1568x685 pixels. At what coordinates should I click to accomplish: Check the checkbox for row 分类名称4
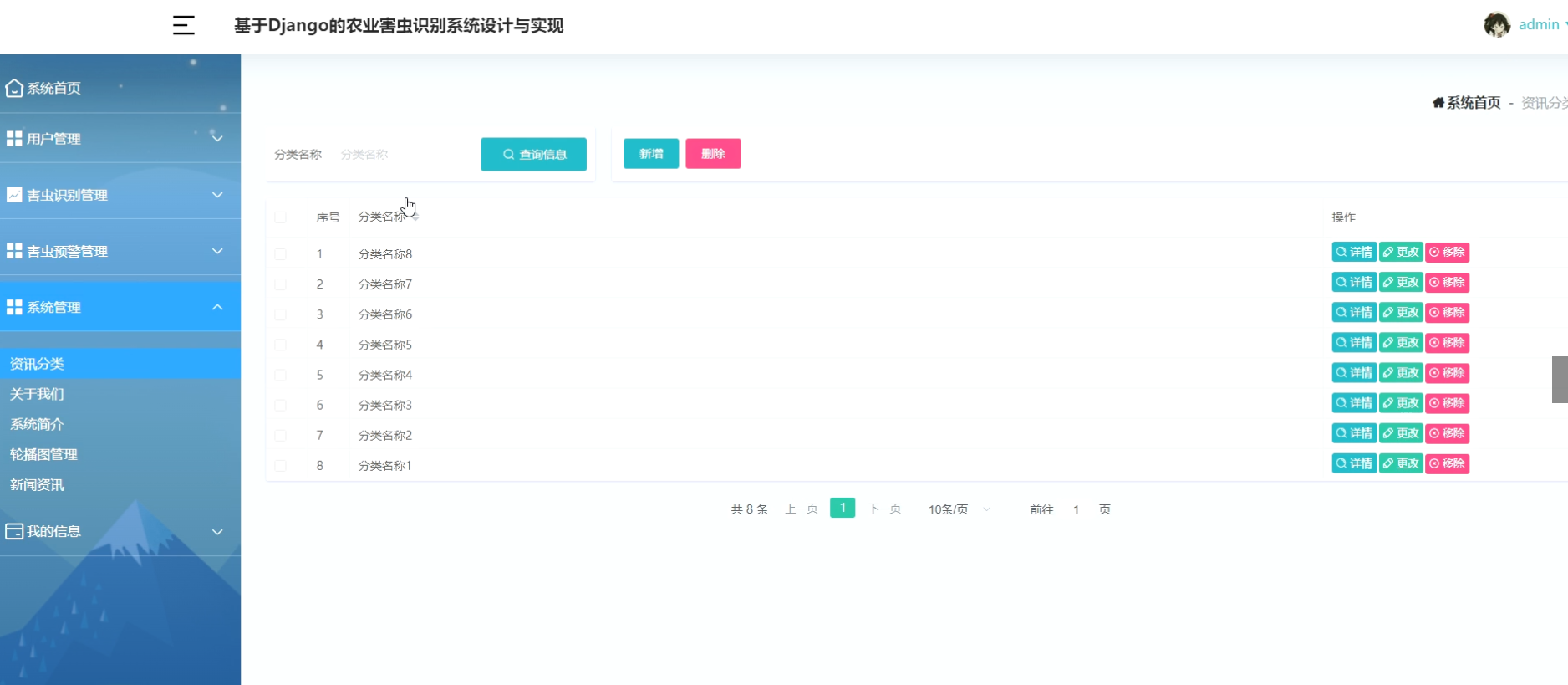coord(280,375)
